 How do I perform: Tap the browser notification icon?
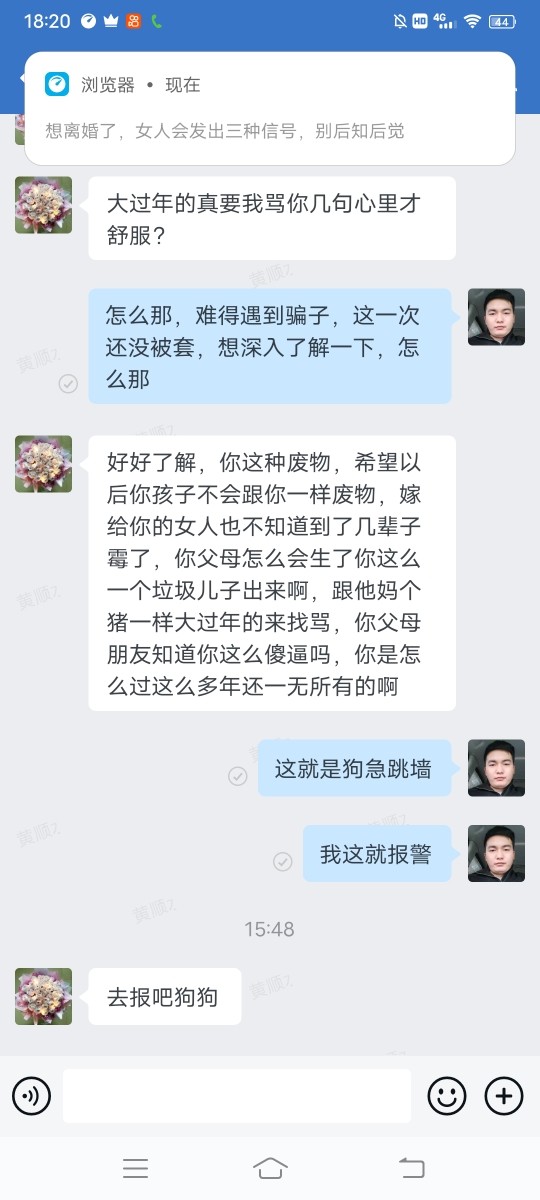click(57, 85)
